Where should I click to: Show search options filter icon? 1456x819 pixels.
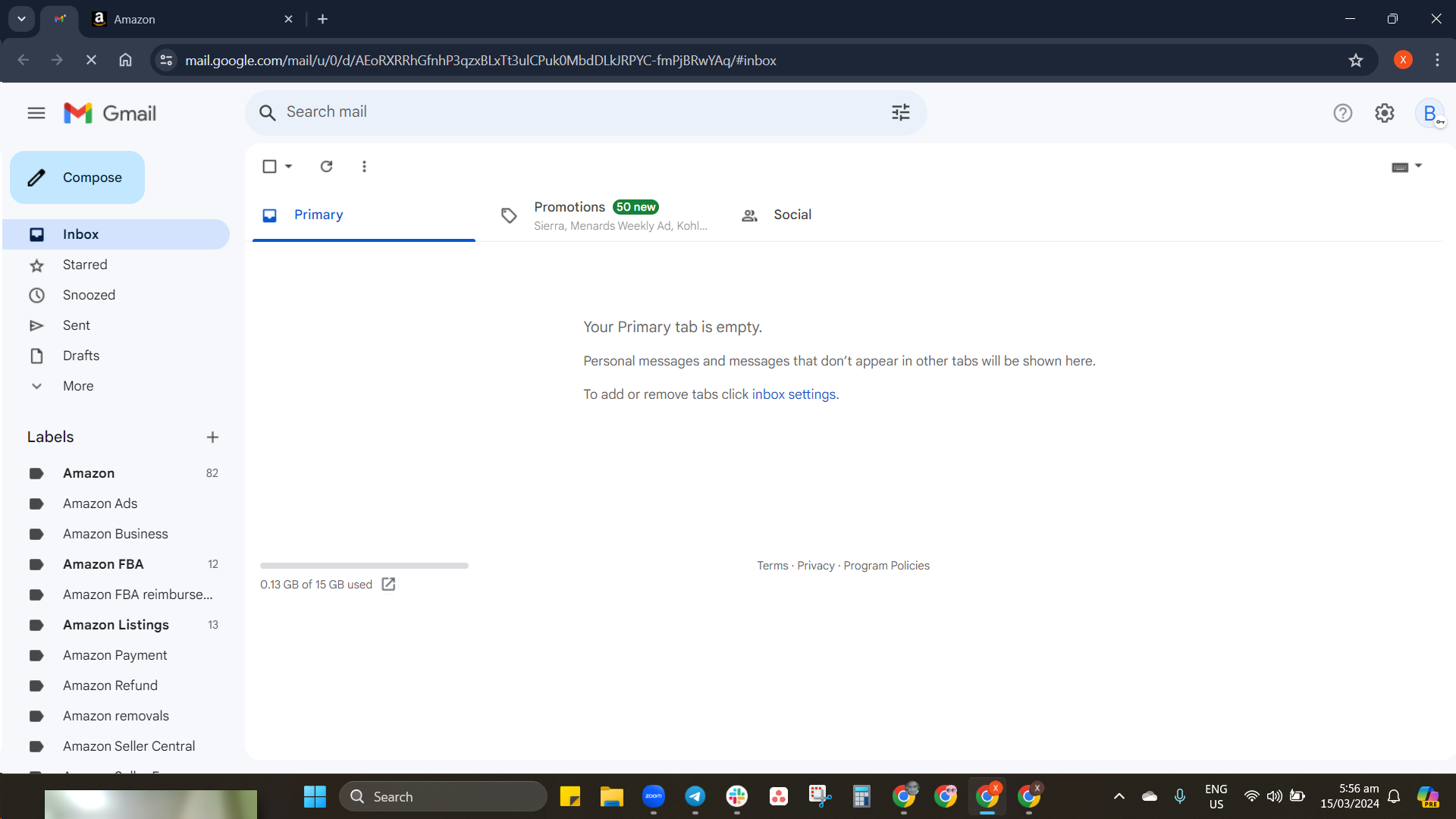[x=901, y=113]
